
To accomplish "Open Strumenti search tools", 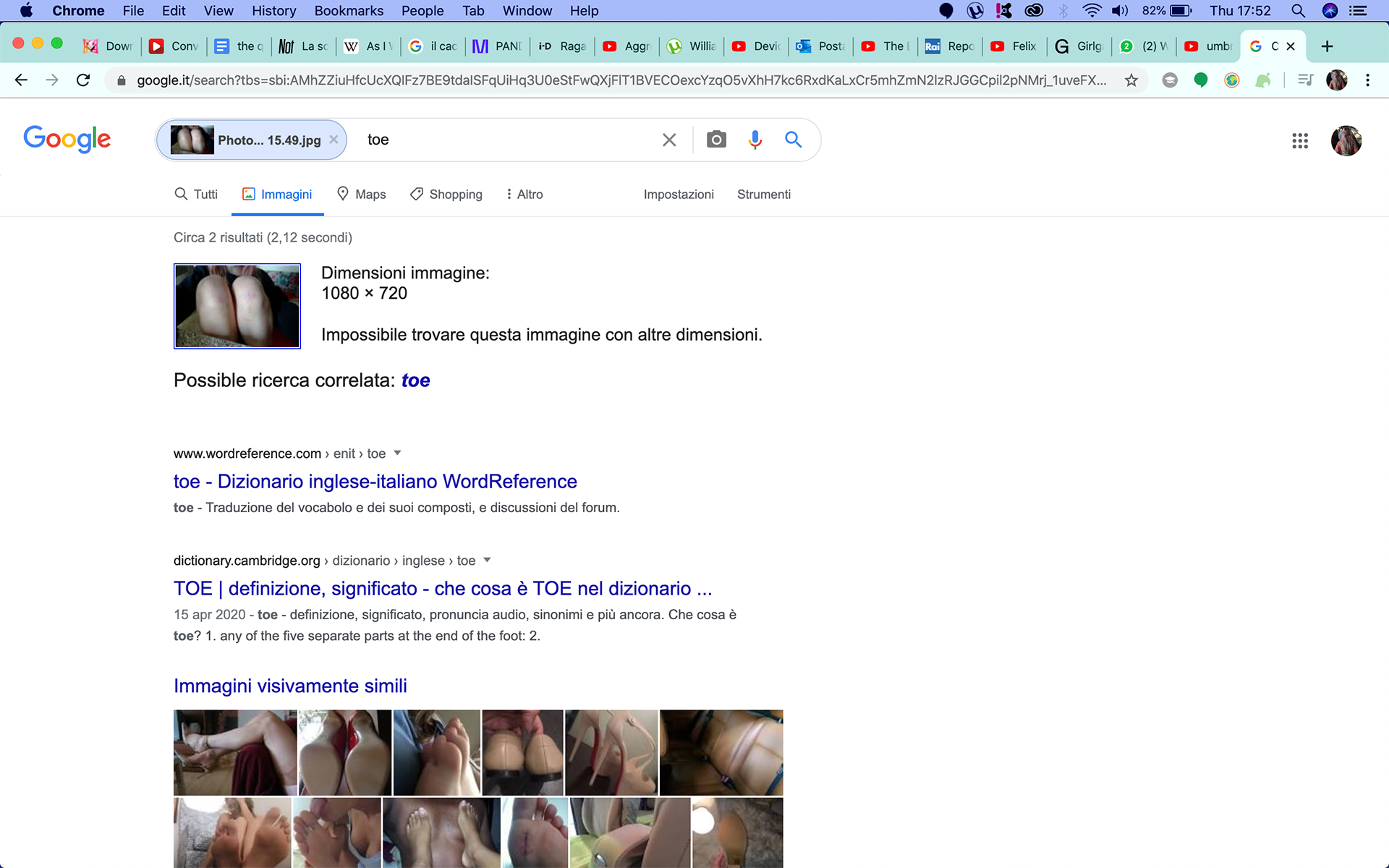I will click(x=764, y=194).
